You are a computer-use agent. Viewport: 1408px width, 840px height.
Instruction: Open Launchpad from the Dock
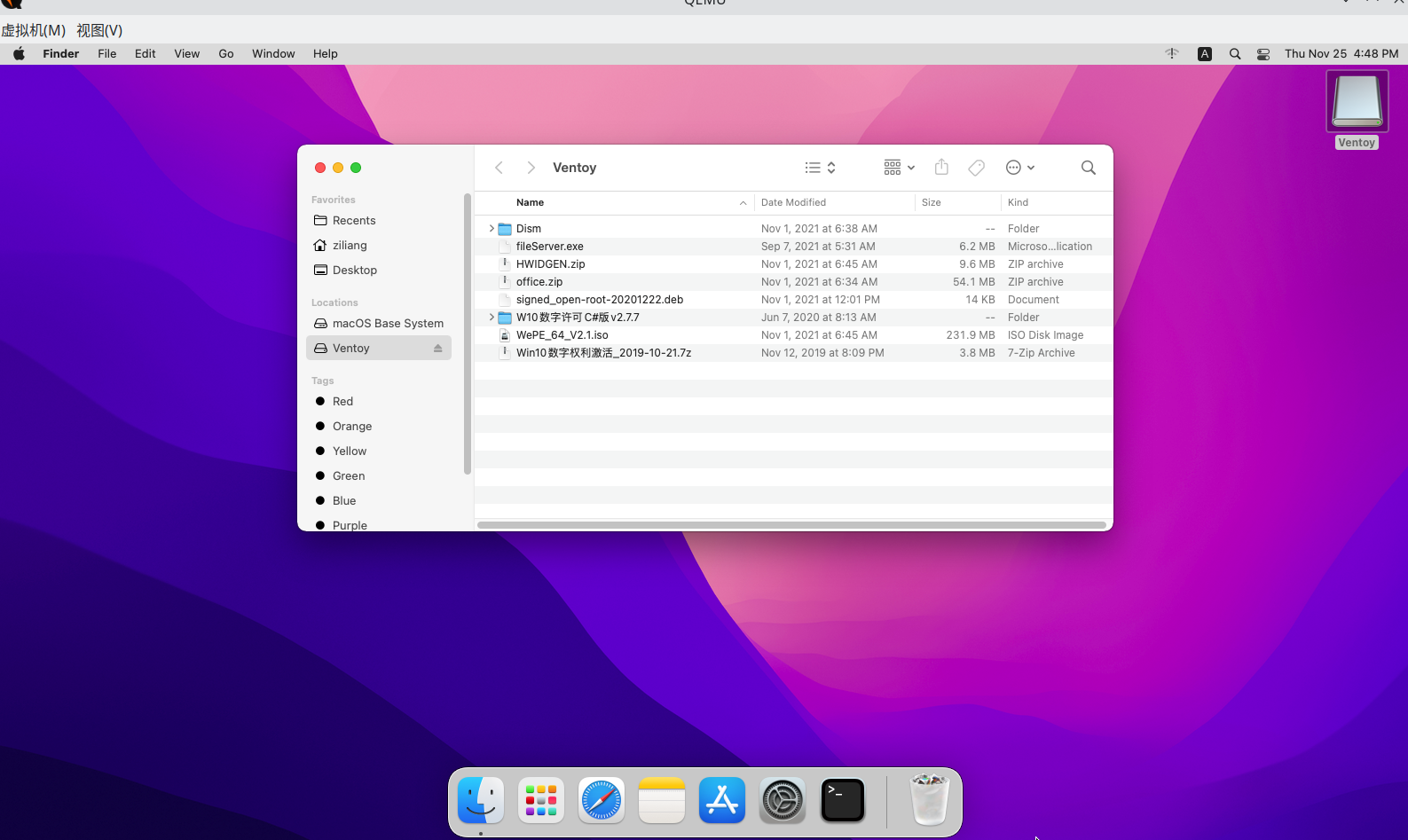tap(541, 800)
